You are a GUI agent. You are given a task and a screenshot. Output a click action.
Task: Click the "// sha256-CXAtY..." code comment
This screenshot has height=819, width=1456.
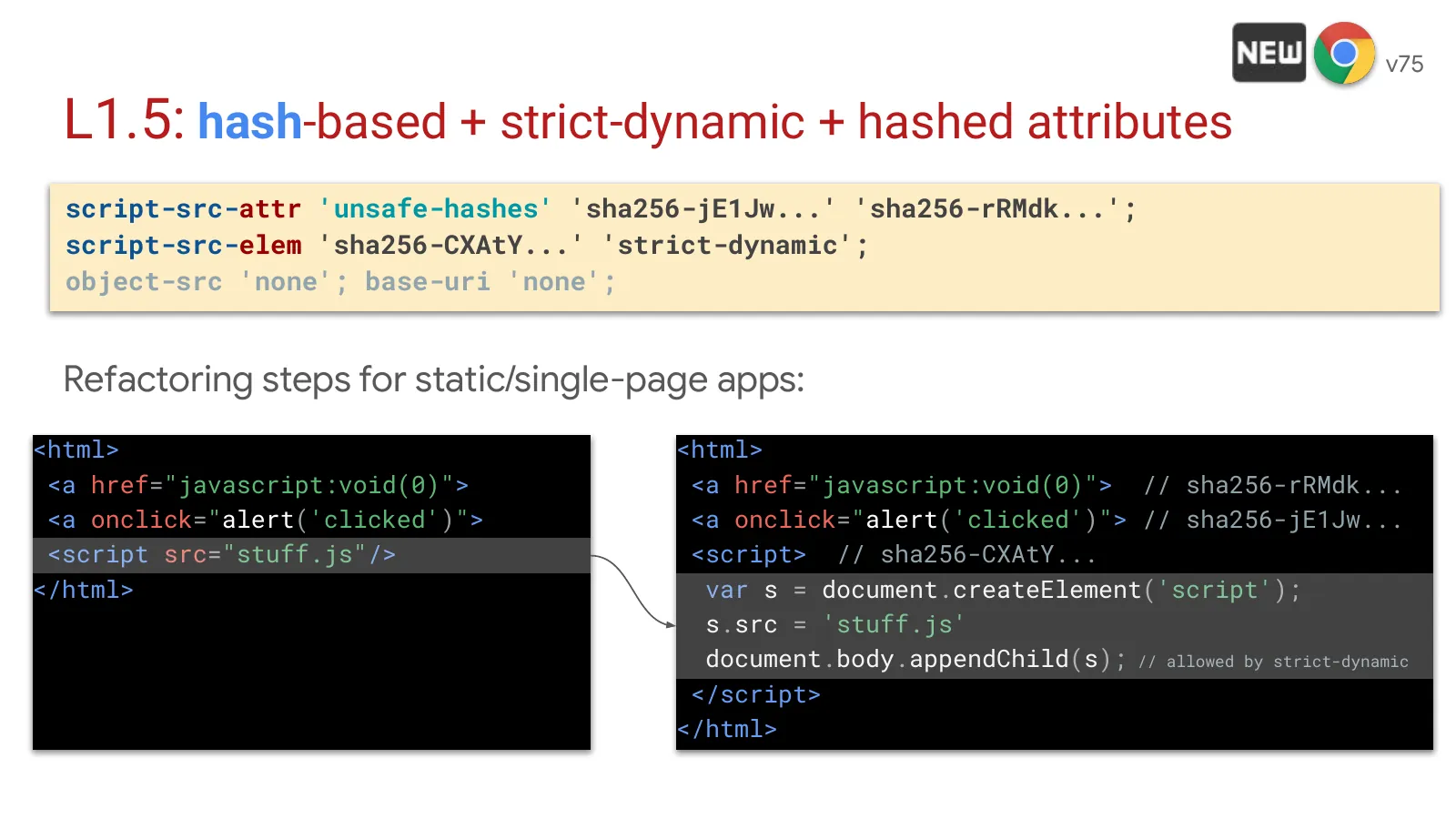(966, 555)
